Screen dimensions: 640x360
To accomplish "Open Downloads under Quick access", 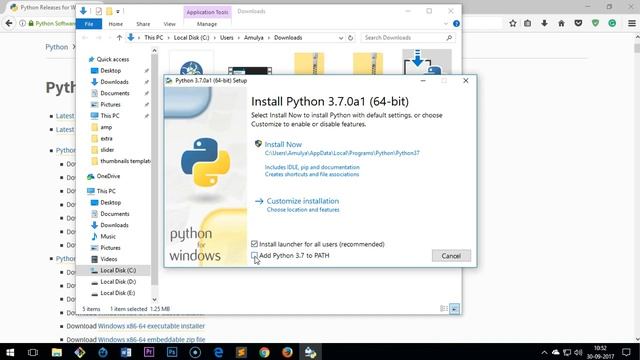I will point(114,82).
